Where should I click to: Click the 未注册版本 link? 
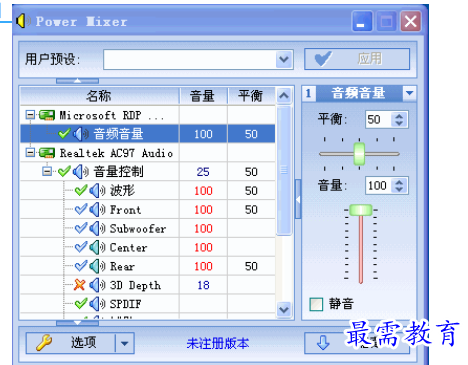(218, 343)
